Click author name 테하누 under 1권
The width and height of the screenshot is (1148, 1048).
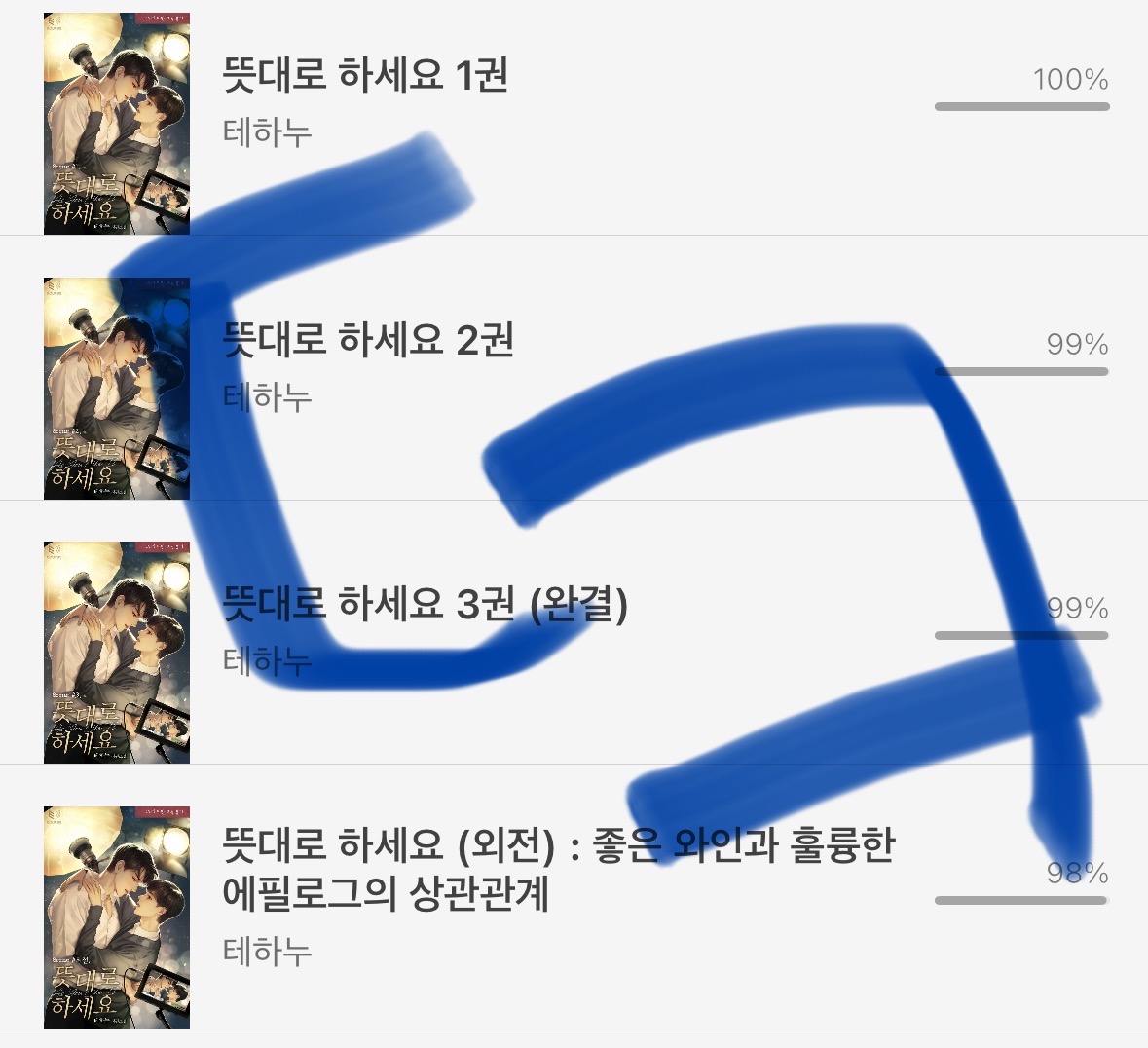[267, 132]
